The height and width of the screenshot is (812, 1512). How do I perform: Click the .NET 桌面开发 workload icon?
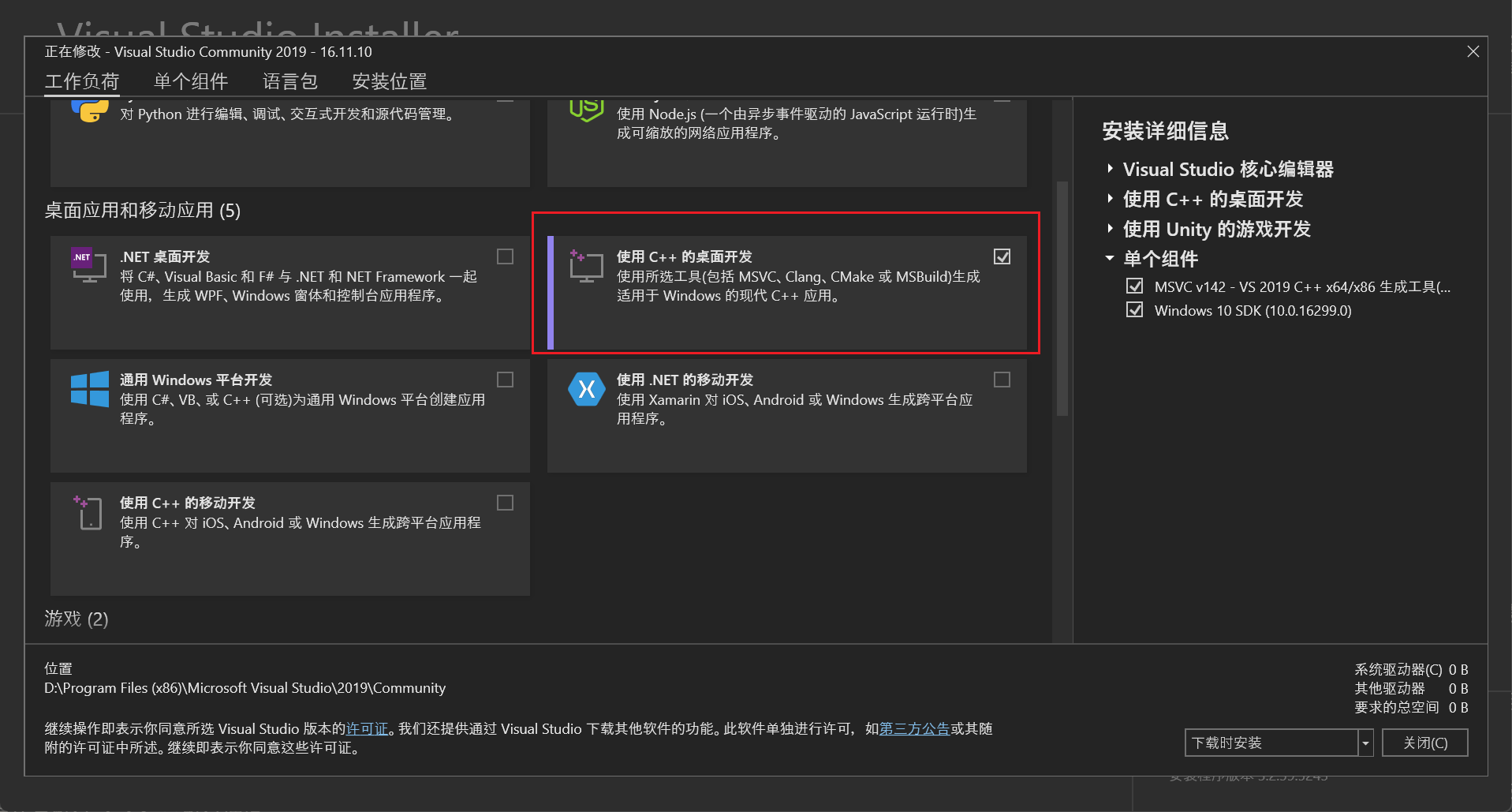pos(89,266)
